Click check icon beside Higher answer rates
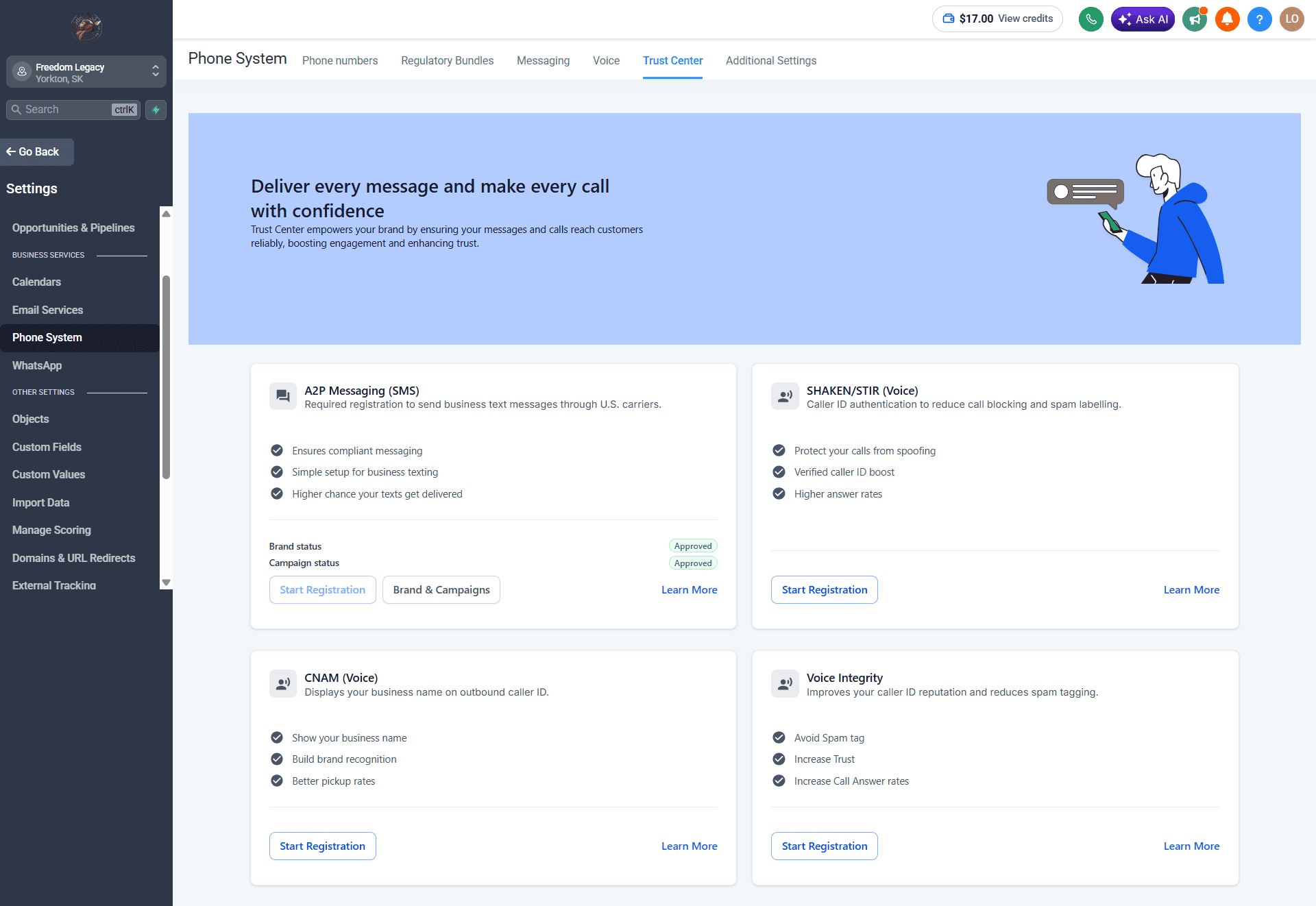The height and width of the screenshot is (906, 1316). coord(779,493)
